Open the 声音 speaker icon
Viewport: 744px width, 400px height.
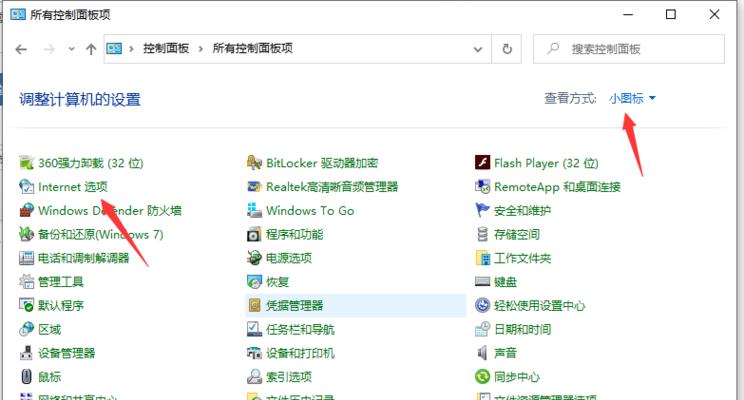[482, 353]
